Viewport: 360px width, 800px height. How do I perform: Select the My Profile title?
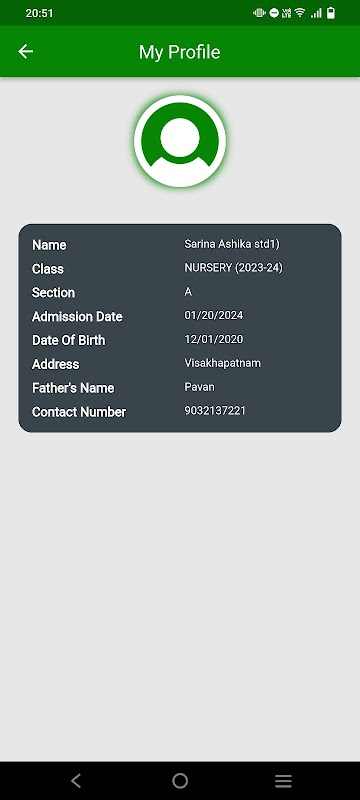click(x=180, y=52)
